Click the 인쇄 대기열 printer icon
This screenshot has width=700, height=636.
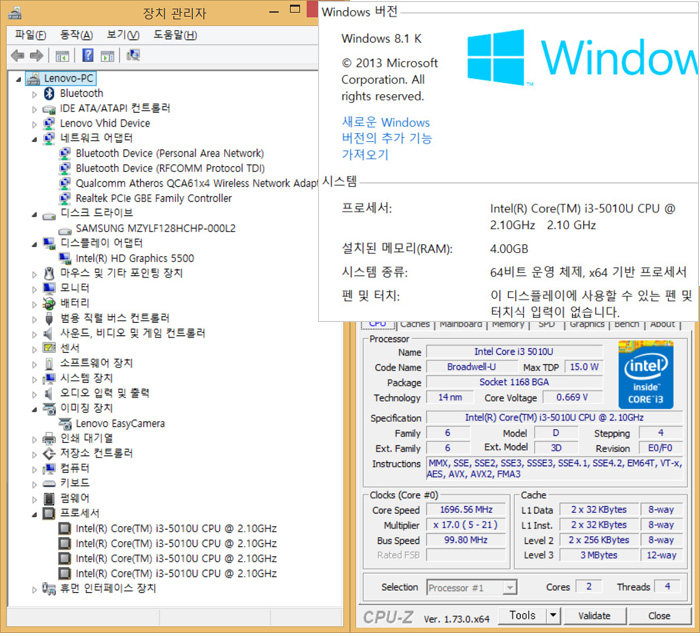[49, 438]
